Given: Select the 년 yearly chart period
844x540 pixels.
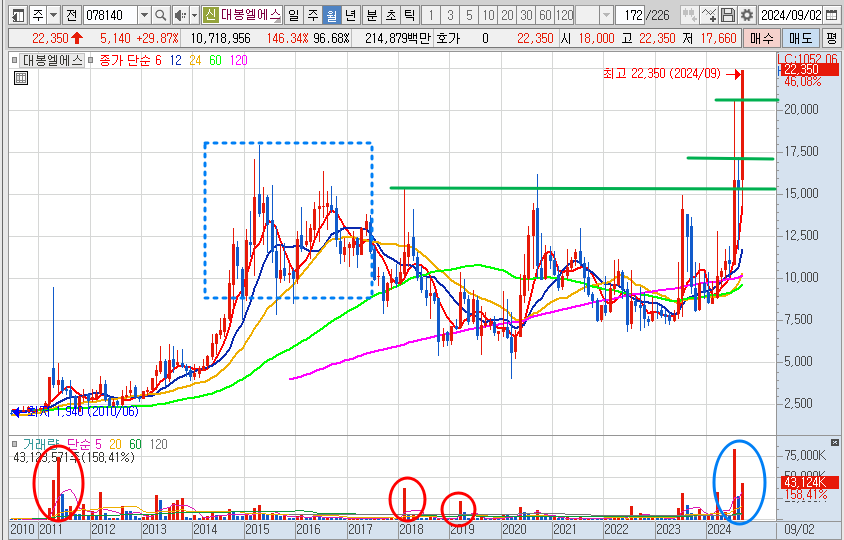Looking at the screenshot, I should [350, 15].
